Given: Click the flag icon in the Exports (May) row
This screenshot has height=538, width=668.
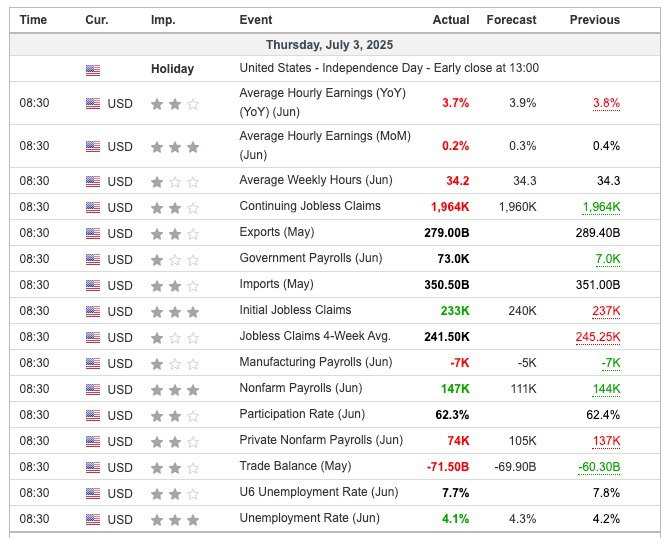Looking at the screenshot, I should click(93, 233).
